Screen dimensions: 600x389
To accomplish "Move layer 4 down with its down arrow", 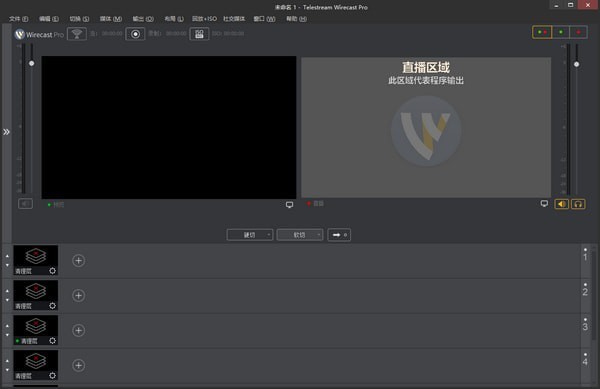I will 7,370.
